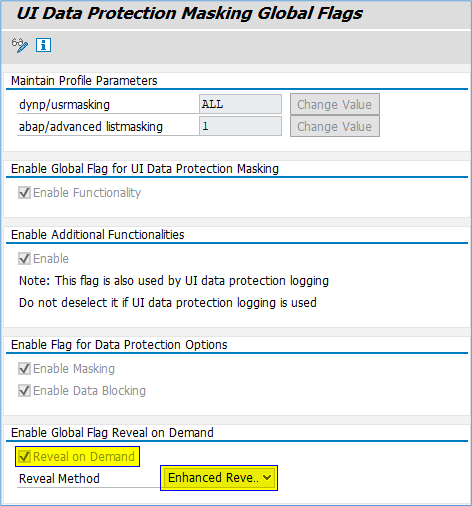Image resolution: width=472 pixels, height=506 pixels.
Task: Toggle Enable checkbox under Additional Functionalities
Action: 24,259
